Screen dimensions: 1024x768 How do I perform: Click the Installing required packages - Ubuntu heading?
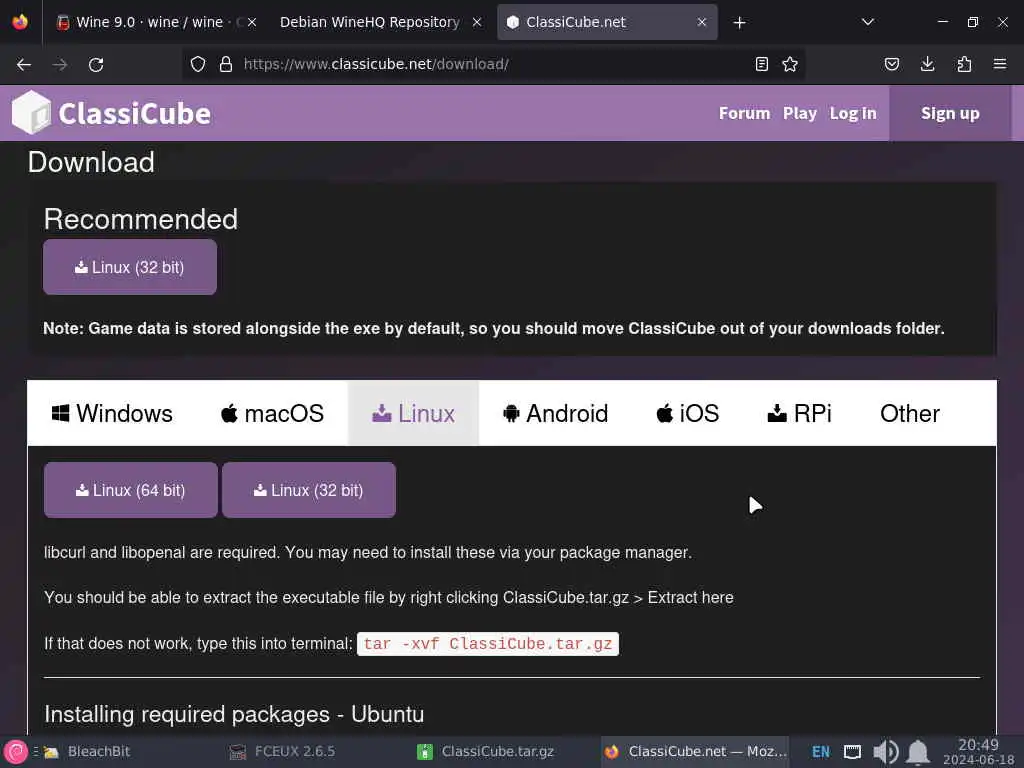pyautogui.click(x=234, y=714)
